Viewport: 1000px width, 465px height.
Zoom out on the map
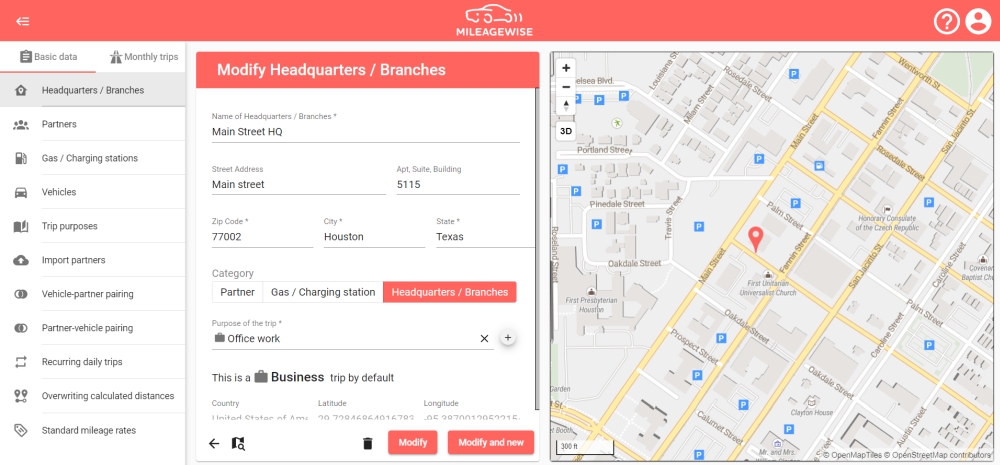[x=566, y=87]
